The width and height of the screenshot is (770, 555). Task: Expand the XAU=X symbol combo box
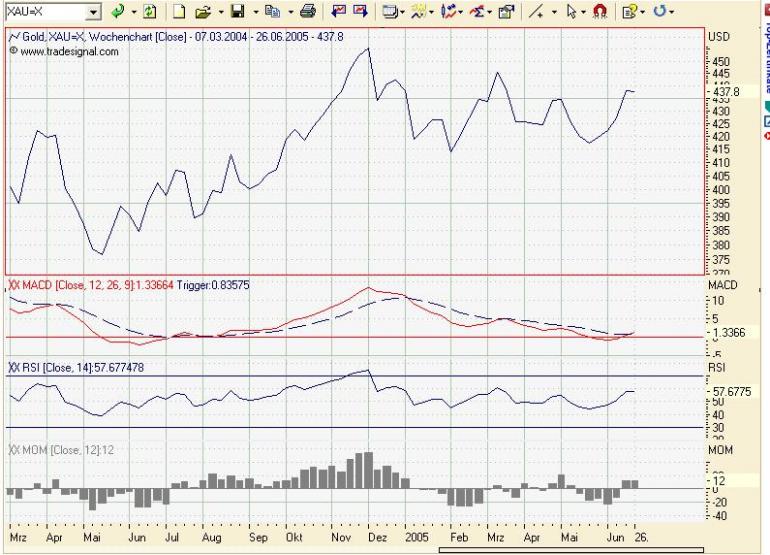93,12
